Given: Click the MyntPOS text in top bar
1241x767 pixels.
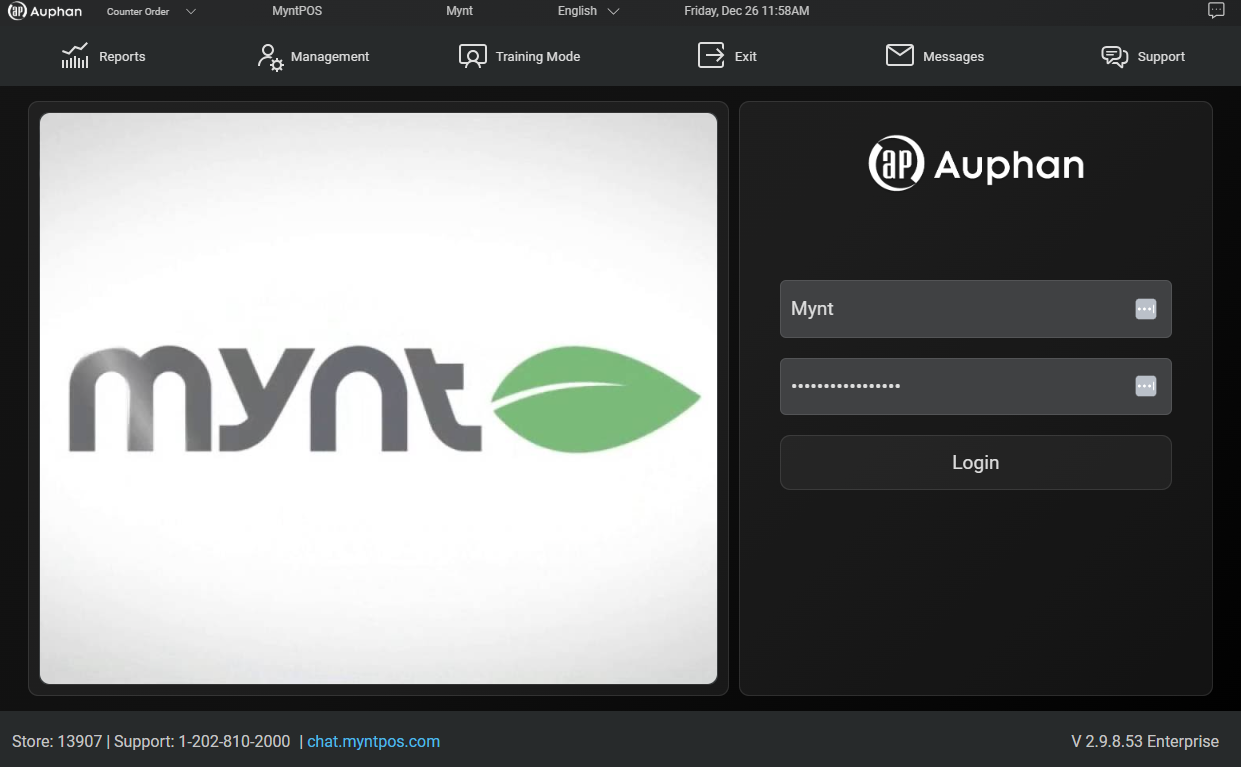Looking at the screenshot, I should click(297, 11).
